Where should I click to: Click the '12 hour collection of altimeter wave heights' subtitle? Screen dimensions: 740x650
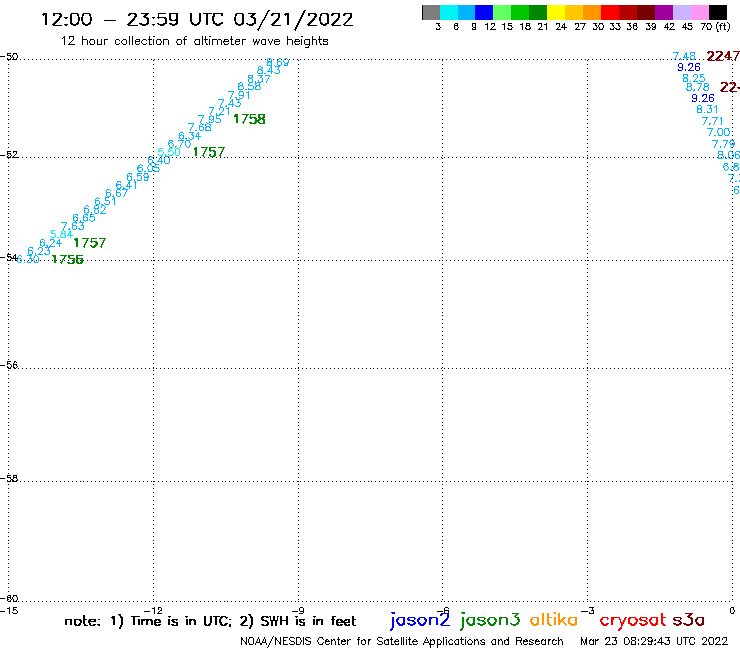[194, 41]
